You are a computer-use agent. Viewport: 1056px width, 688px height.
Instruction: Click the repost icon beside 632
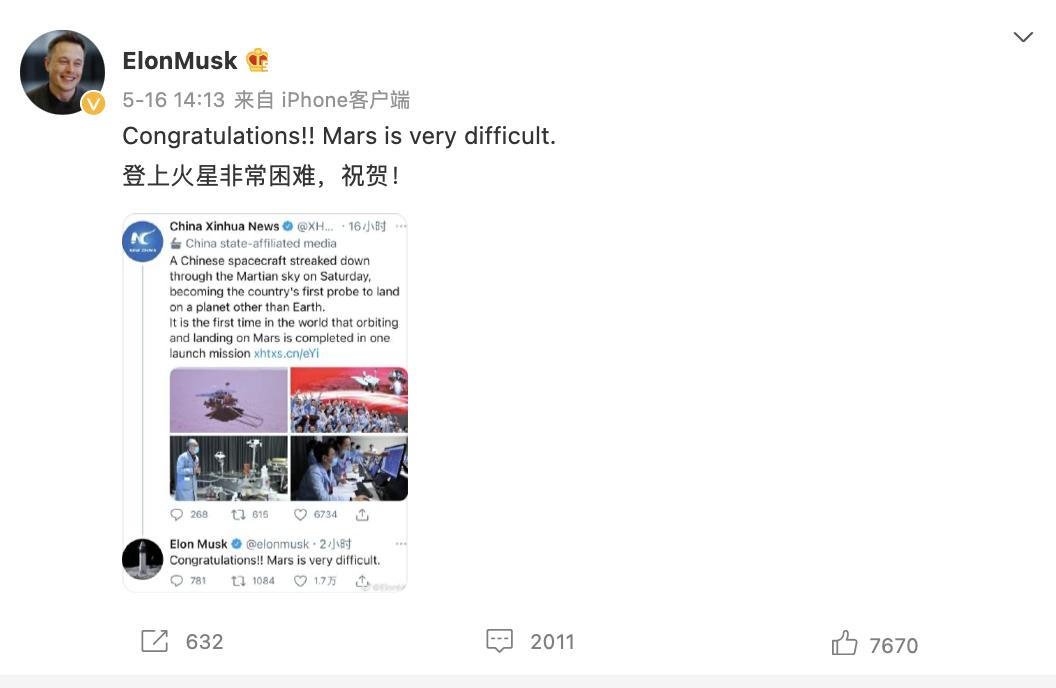click(x=155, y=641)
